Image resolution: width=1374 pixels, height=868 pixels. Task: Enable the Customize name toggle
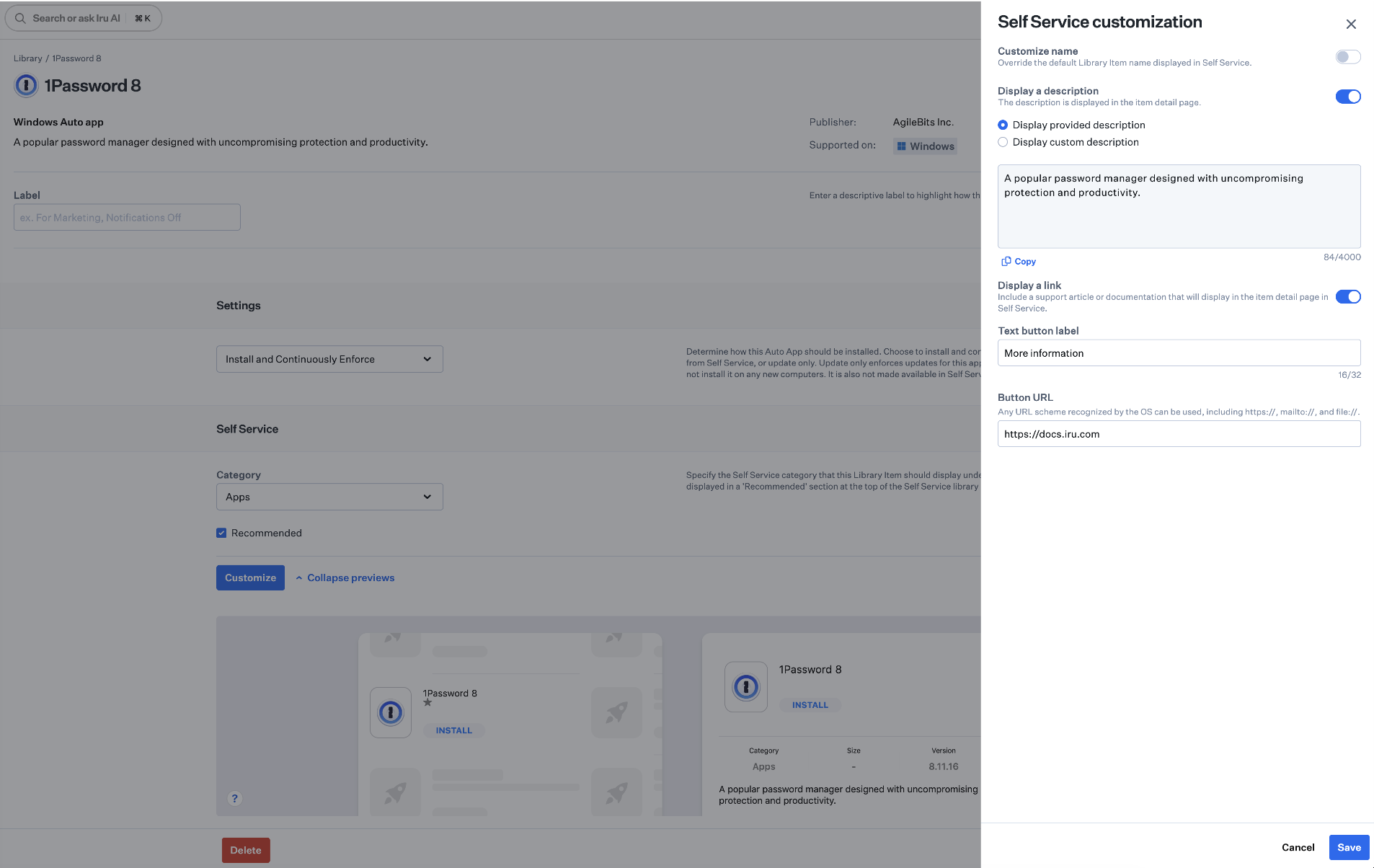1347,56
